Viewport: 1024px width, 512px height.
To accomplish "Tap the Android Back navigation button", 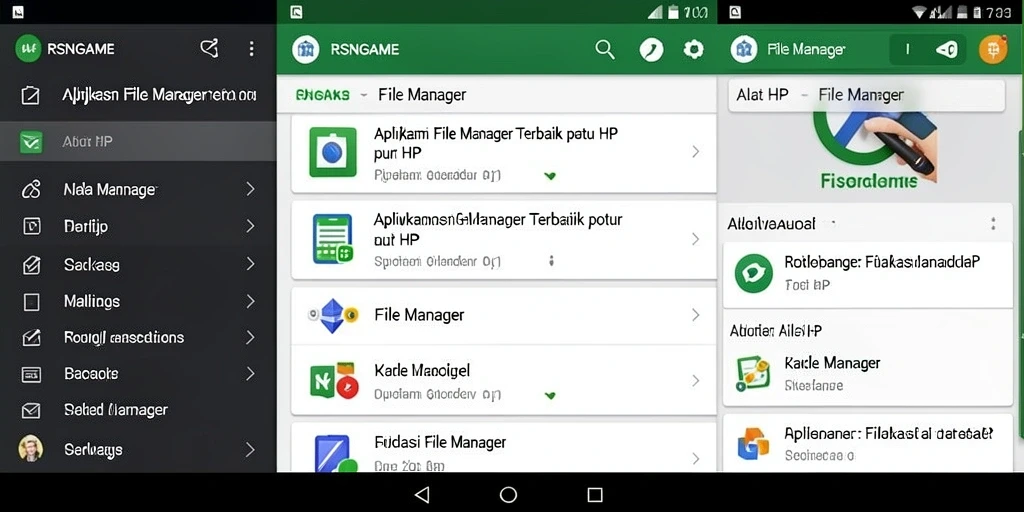I will (422, 494).
